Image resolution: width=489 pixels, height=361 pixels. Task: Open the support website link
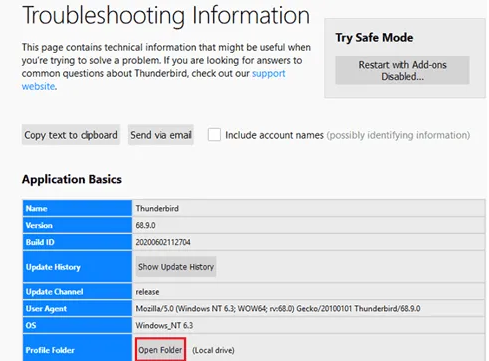269,73
